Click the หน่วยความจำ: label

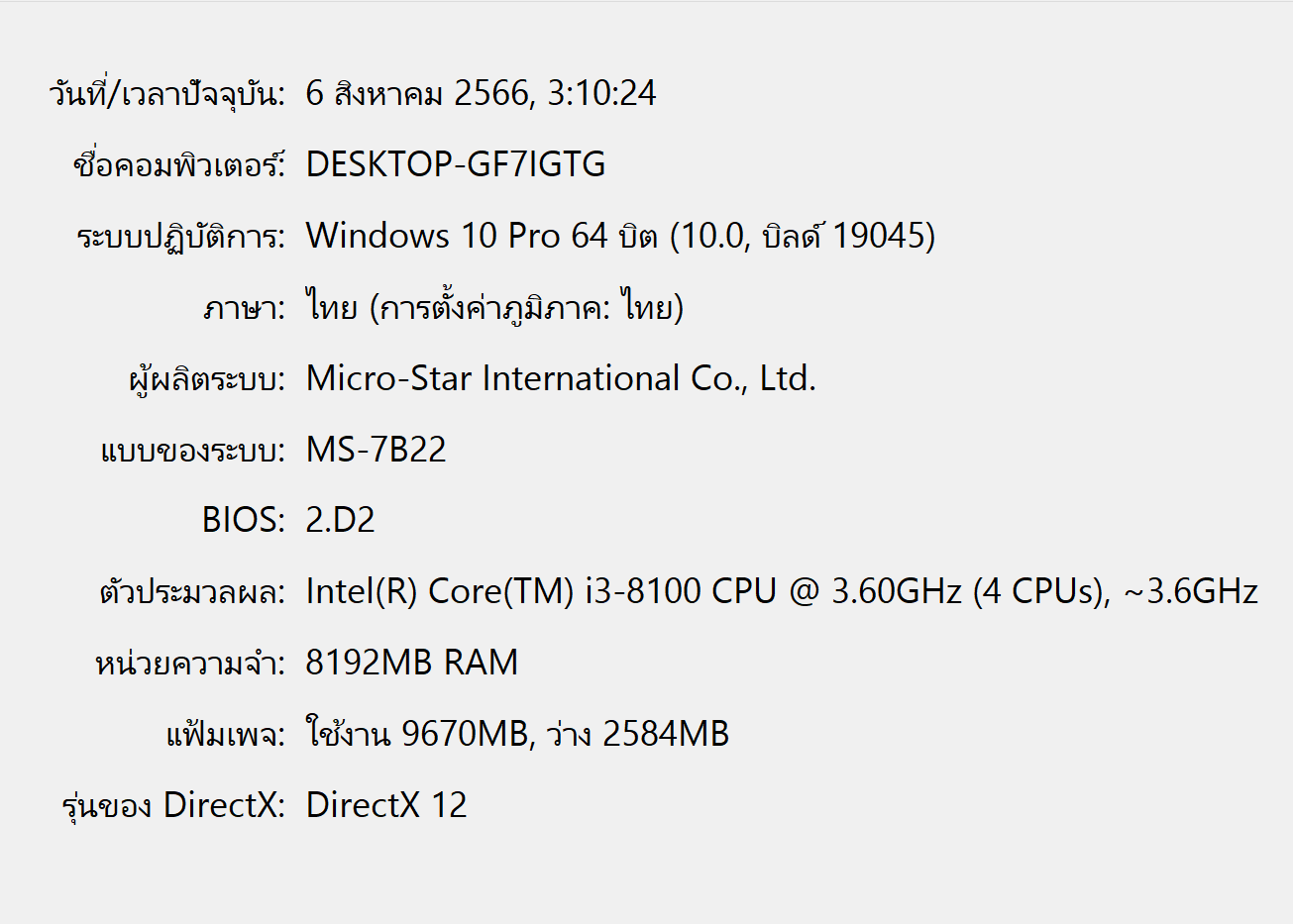[x=189, y=664]
